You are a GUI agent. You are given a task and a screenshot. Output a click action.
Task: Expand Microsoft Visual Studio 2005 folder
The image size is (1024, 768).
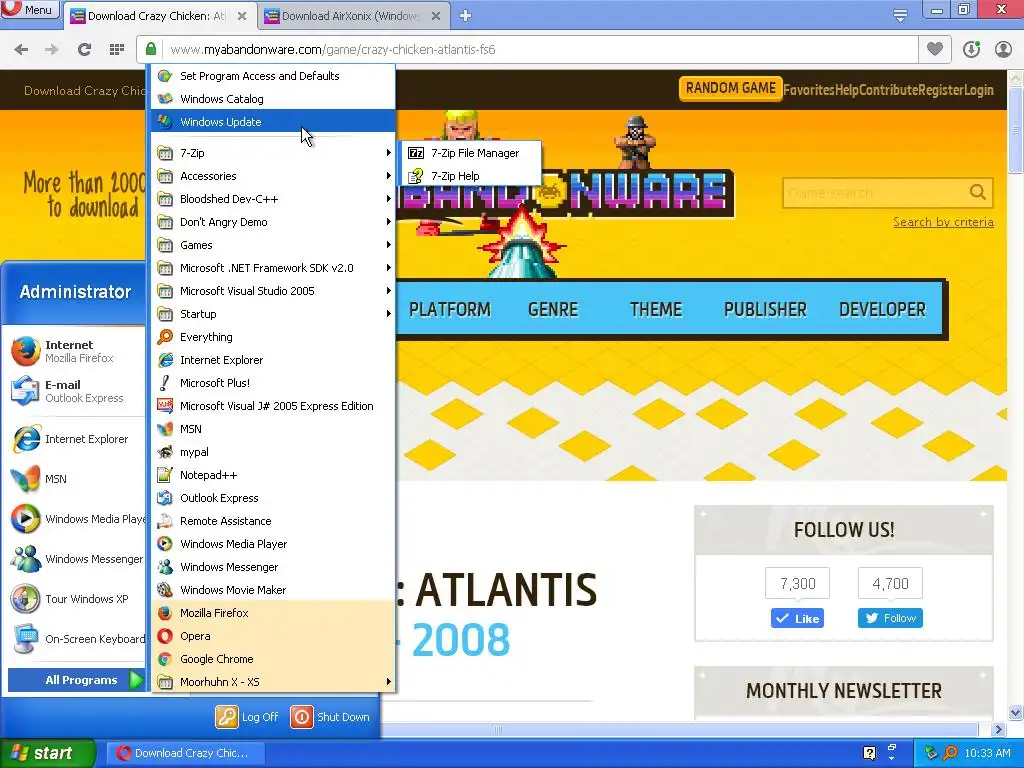(x=273, y=291)
